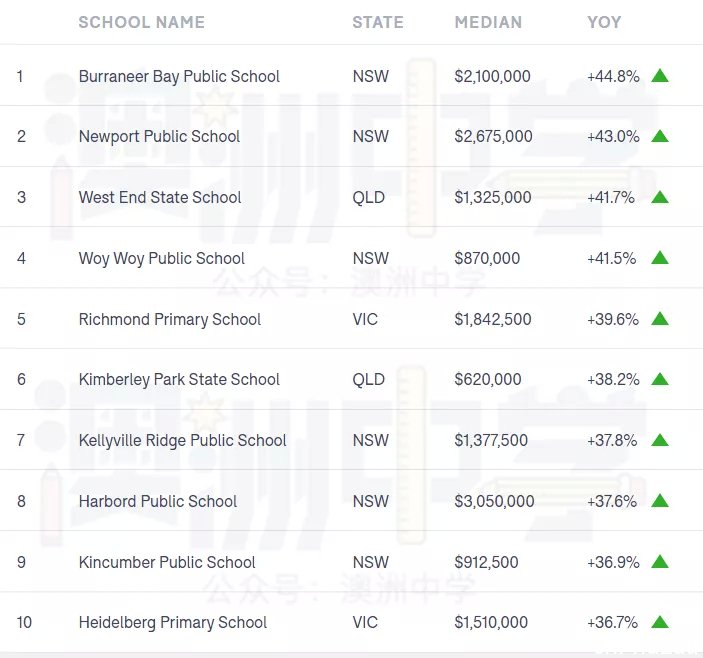Open Burraneer Bay Public School link

[179, 77]
